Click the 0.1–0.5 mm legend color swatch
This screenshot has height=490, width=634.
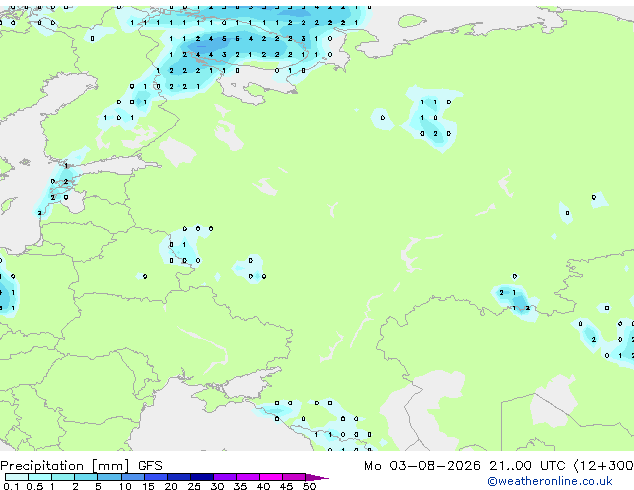tap(17, 477)
